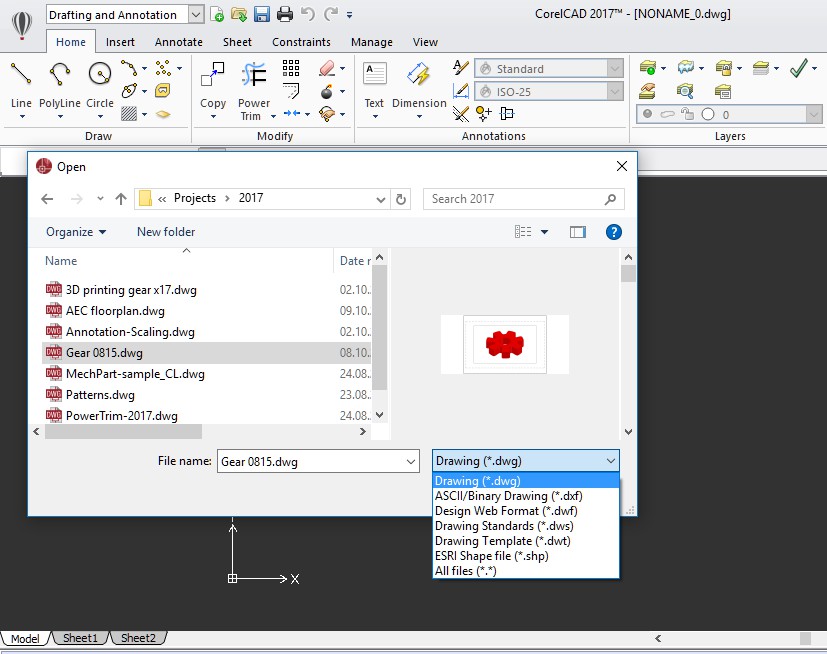Screen dimensions: 827x654
Task: Refresh the 2017 folder listing
Action: 401,199
